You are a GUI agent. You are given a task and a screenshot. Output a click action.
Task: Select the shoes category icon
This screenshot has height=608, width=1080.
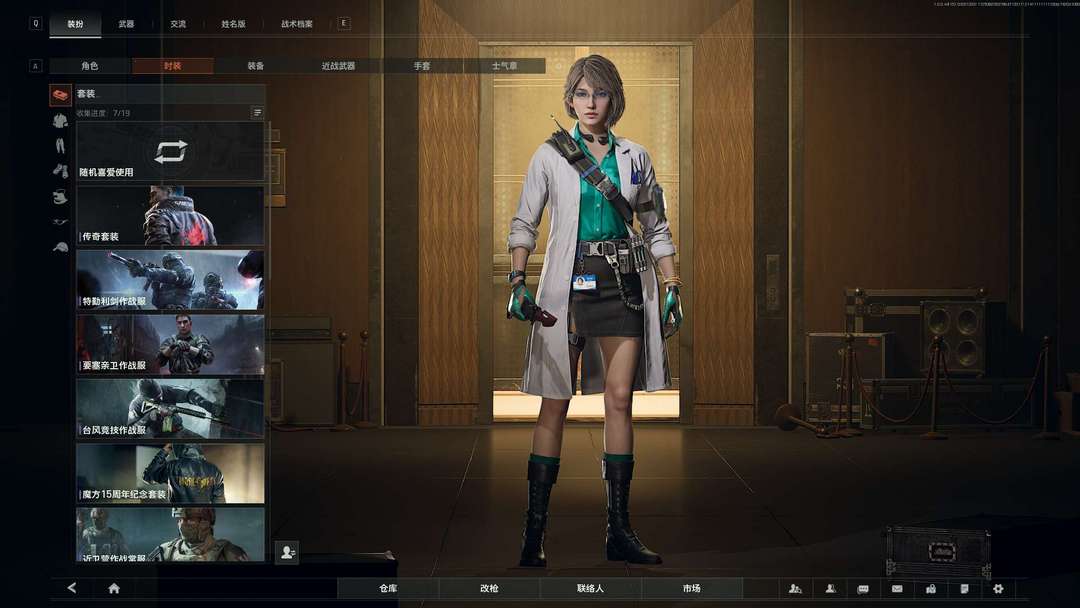point(61,171)
